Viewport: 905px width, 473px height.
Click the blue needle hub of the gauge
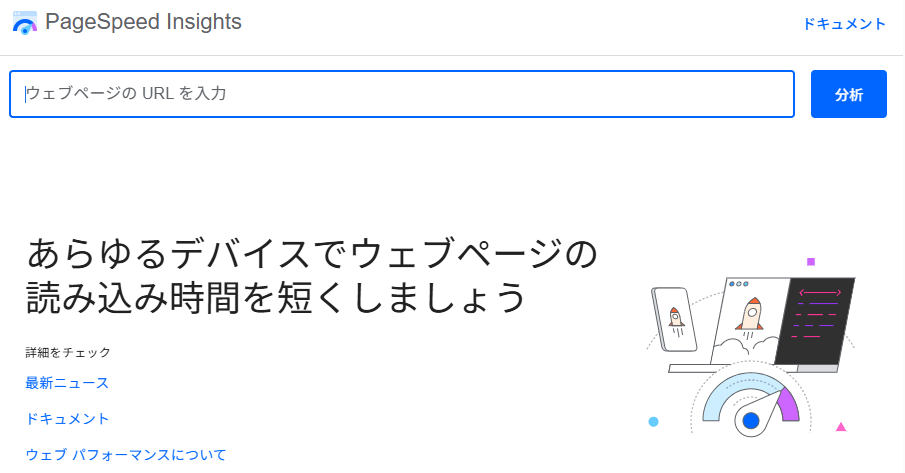pos(751,421)
